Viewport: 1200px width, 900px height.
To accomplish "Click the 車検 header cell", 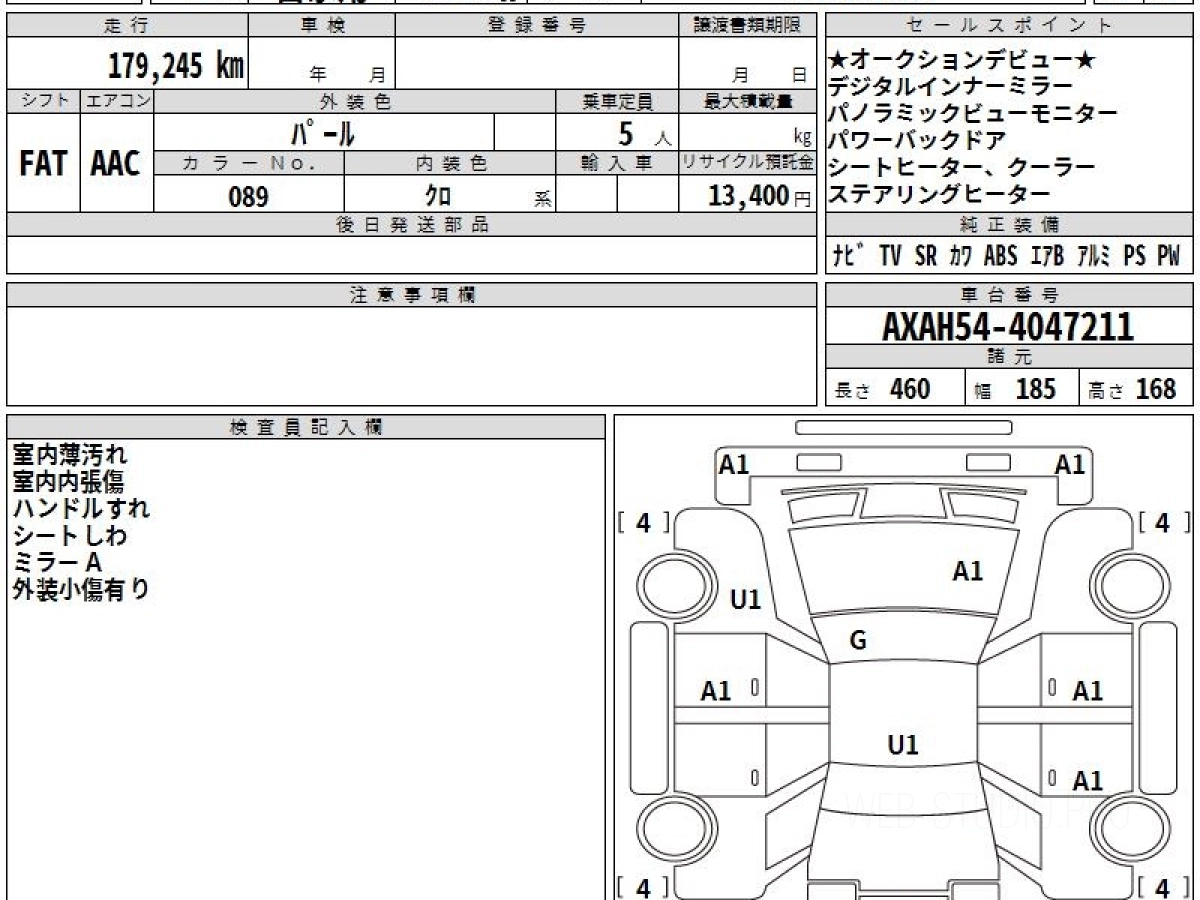I will (x=321, y=26).
